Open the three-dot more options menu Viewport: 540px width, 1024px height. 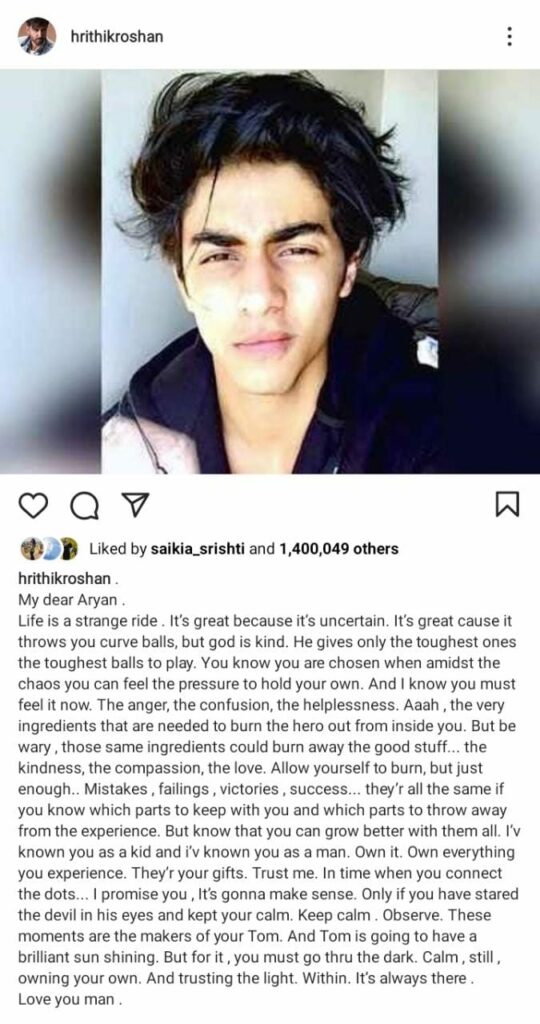click(509, 36)
